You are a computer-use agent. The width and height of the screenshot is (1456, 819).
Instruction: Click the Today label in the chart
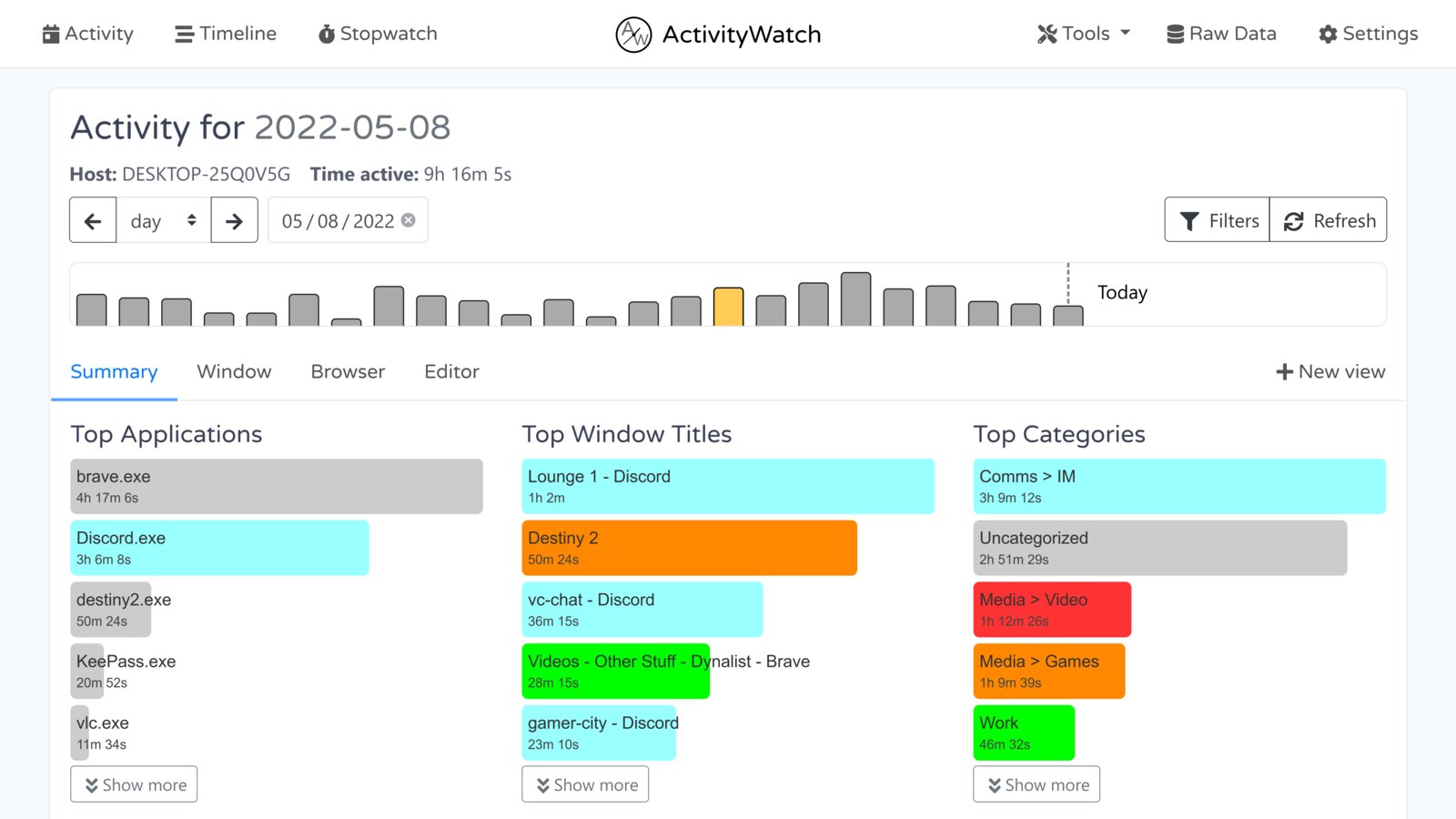(1122, 292)
